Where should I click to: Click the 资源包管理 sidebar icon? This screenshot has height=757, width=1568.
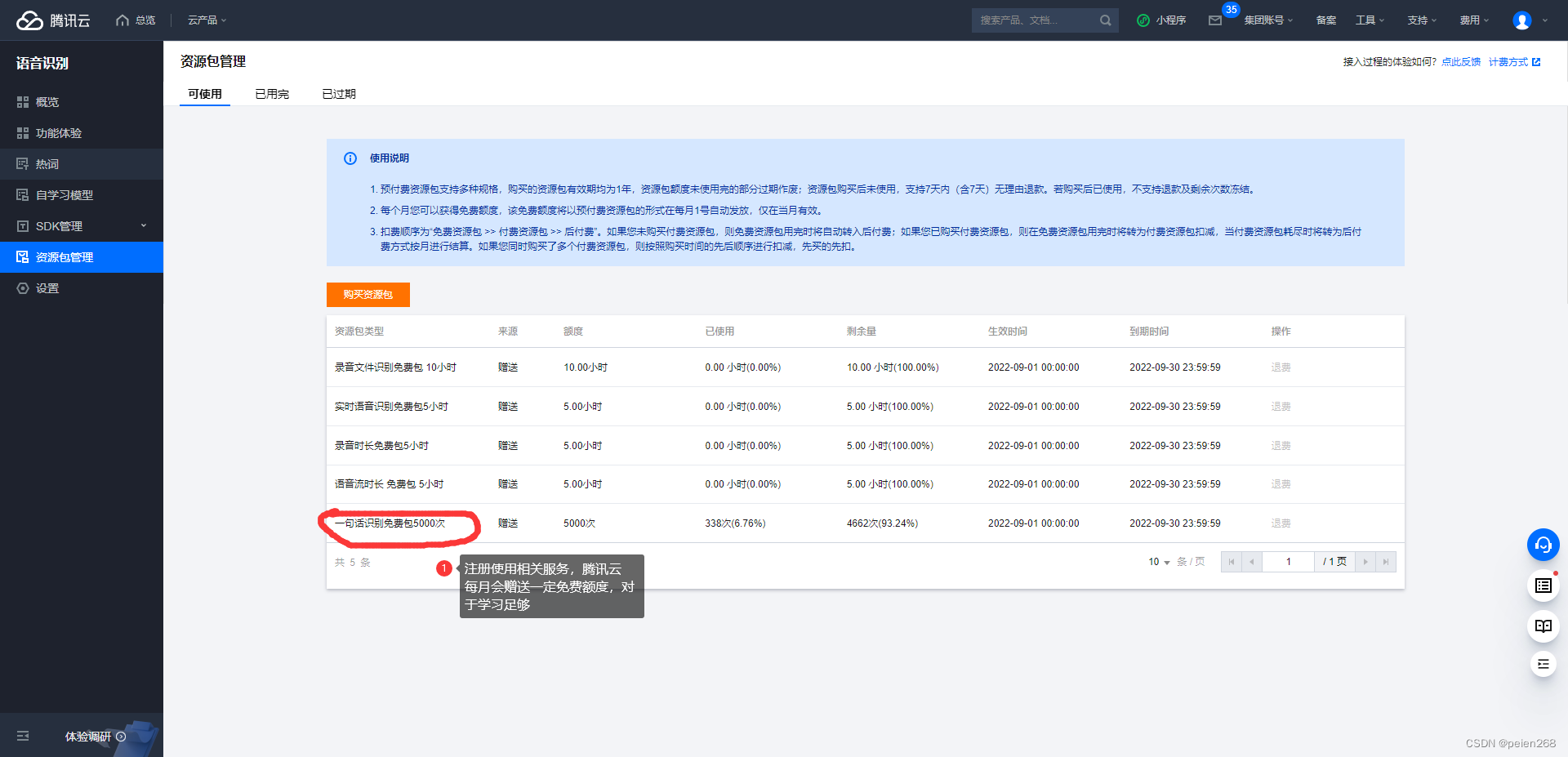23,257
